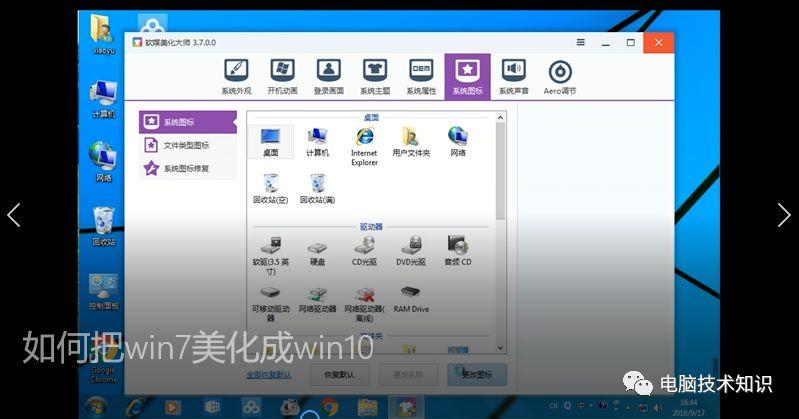Viewport: 799px width, 419px height.
Task: Select the 可移动驱动器 removable drive icon
Action: [x=271, y=304]
